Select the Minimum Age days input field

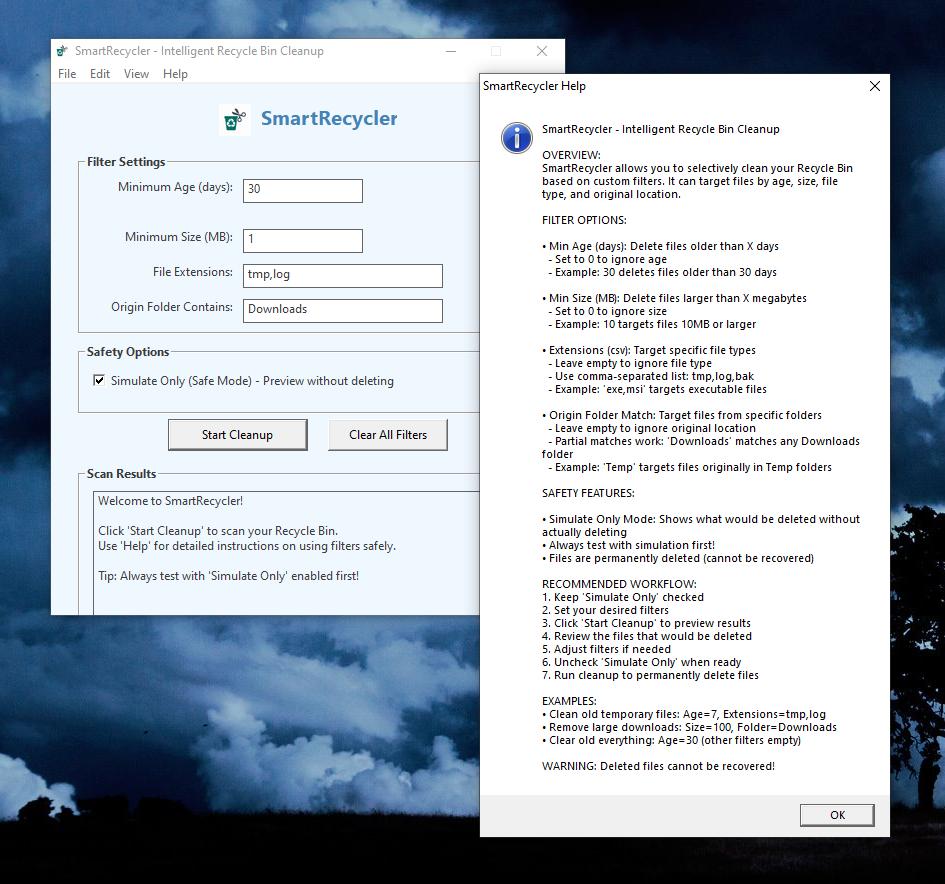(301, 190)
